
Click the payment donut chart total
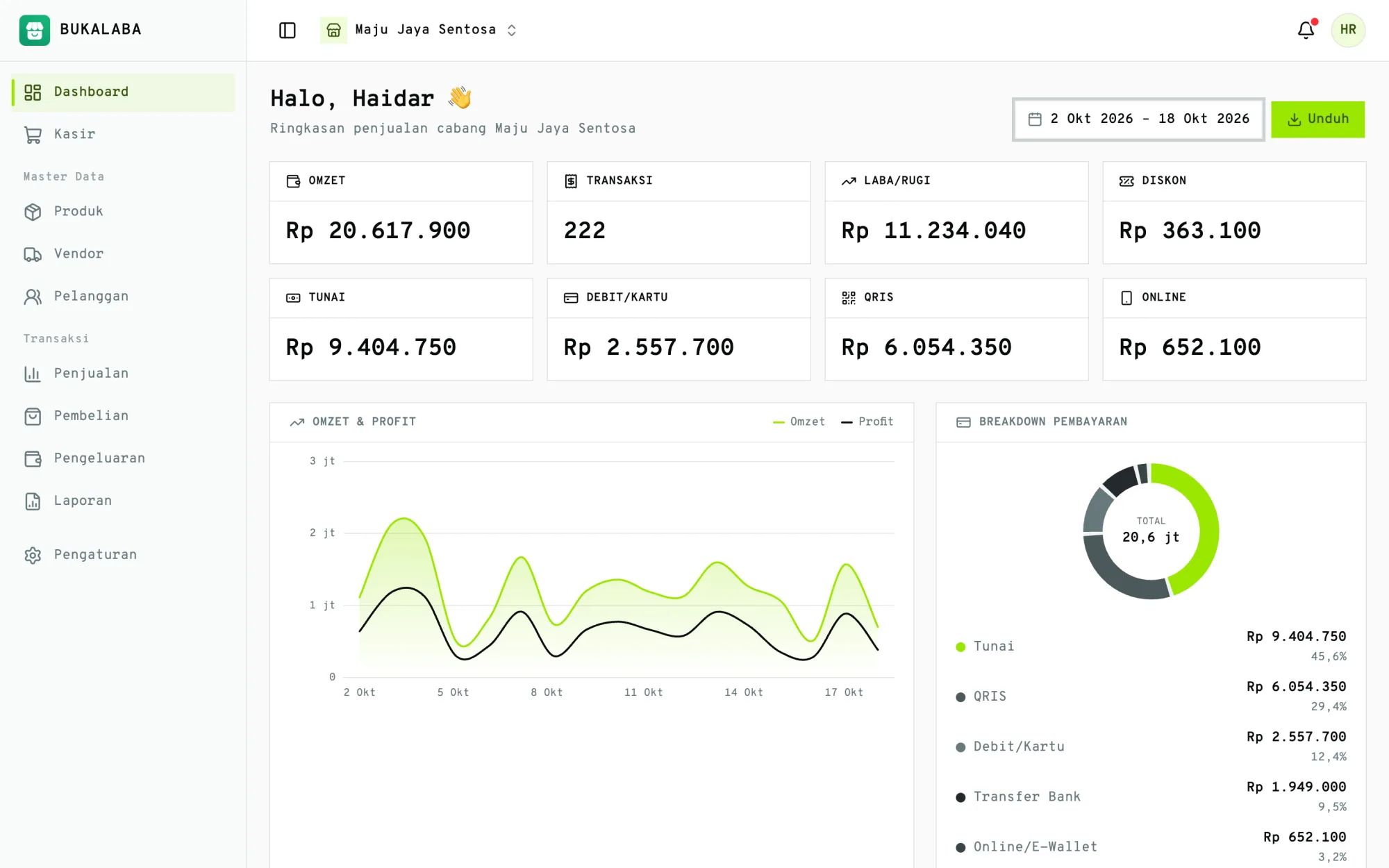1151,531
